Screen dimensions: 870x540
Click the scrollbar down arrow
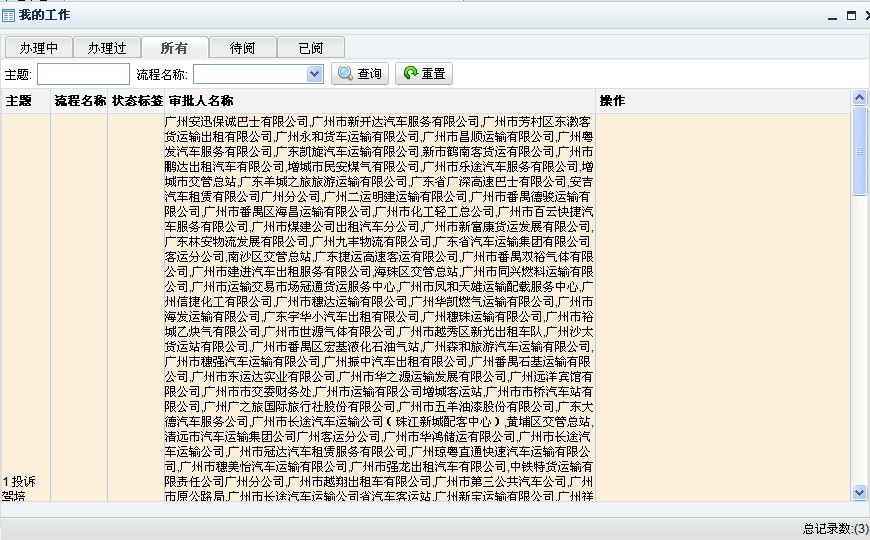click(x=859, y=492)
